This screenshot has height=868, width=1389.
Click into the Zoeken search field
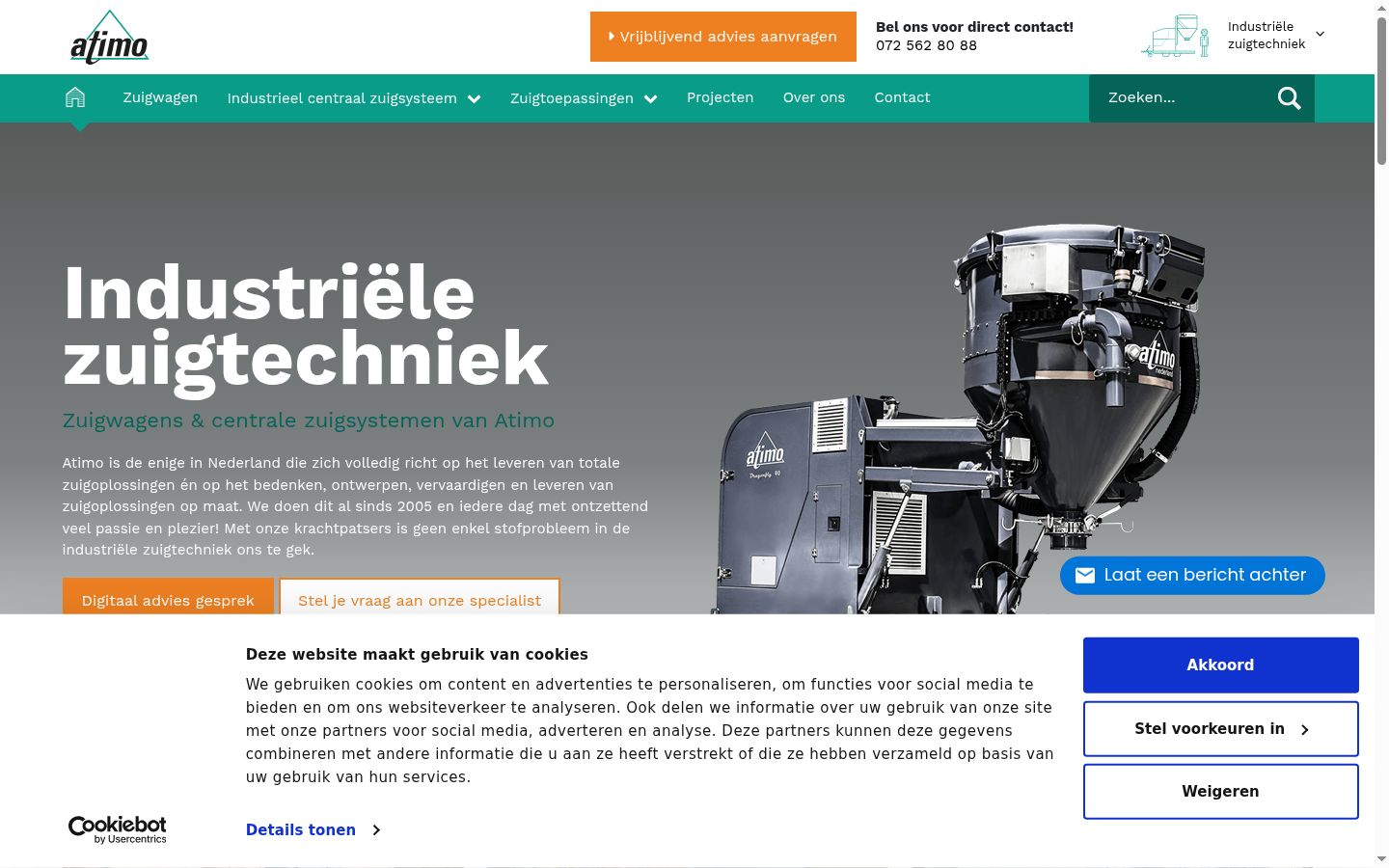1184,98
